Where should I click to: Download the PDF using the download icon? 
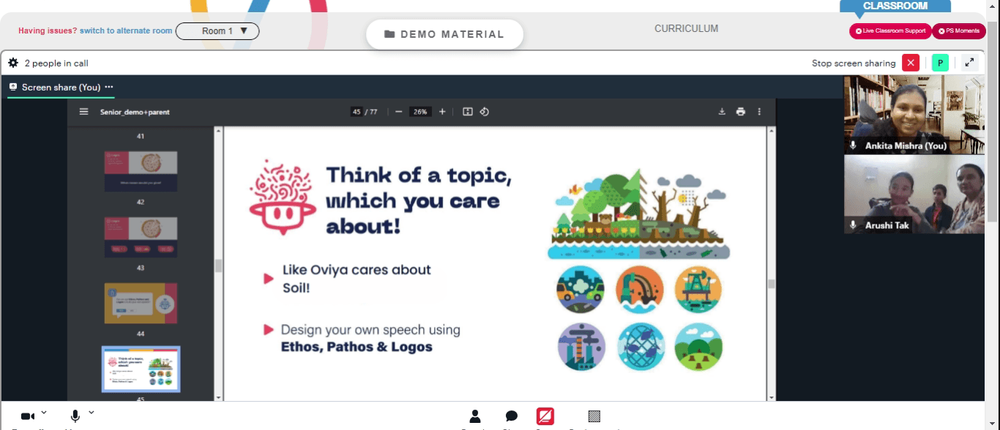722,112
